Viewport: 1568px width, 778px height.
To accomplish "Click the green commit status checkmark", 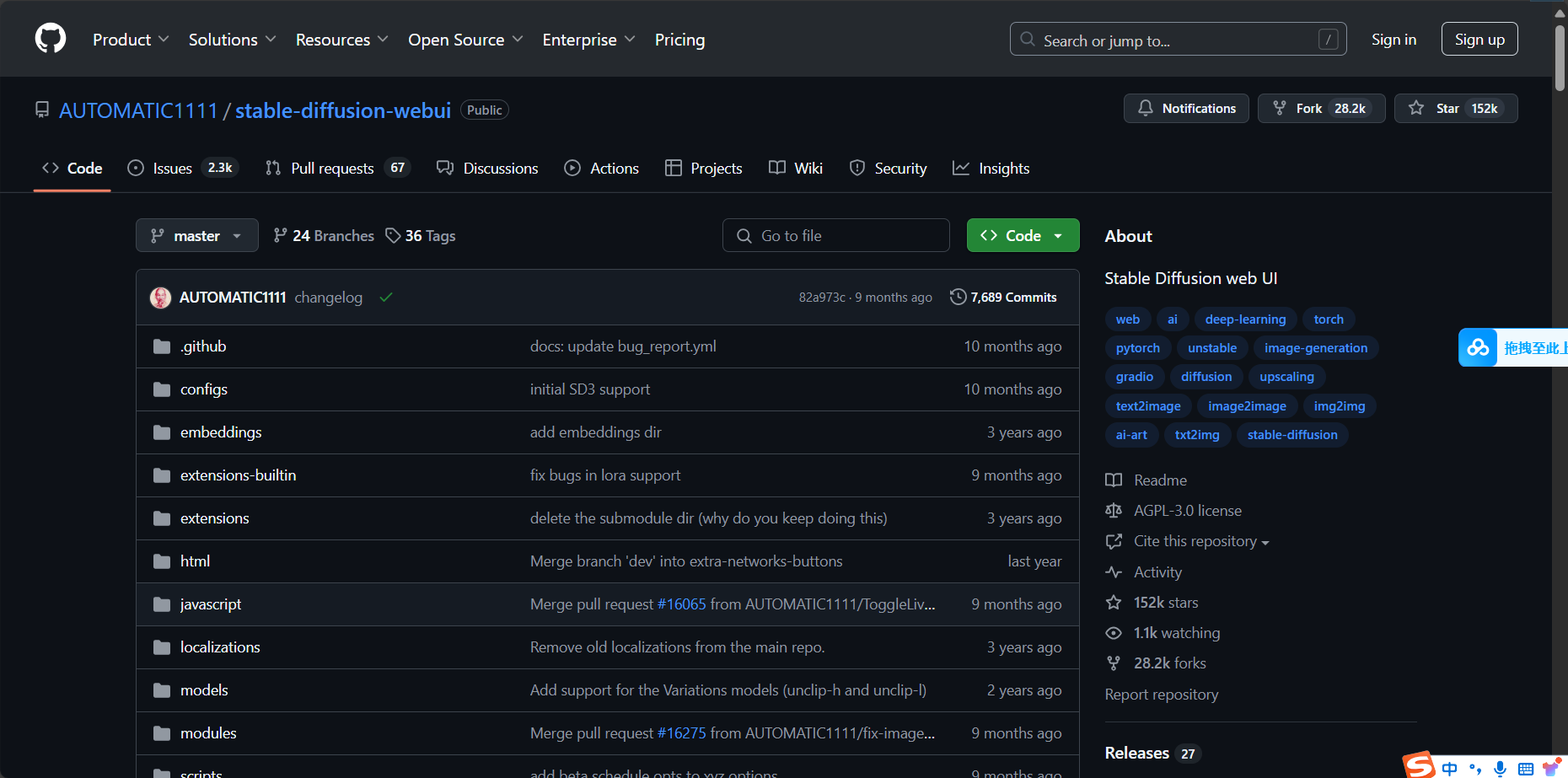I will [x=386, y=297].
